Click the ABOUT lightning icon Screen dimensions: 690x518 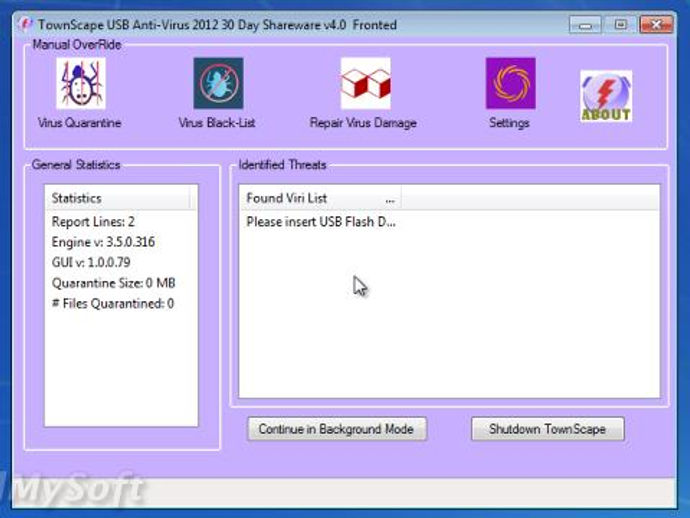(x=606, y=96)
